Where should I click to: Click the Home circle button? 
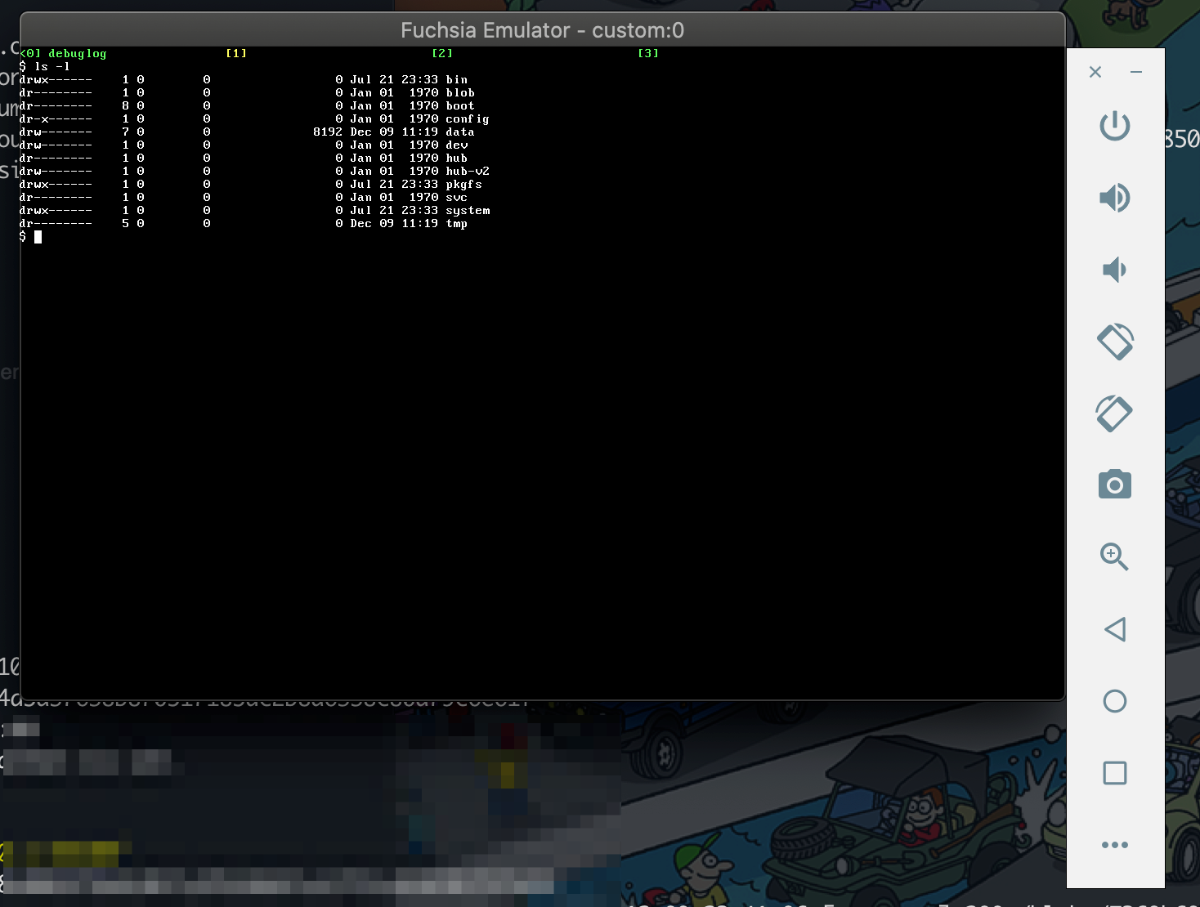pyautogui.click(x=1114, y=701)
